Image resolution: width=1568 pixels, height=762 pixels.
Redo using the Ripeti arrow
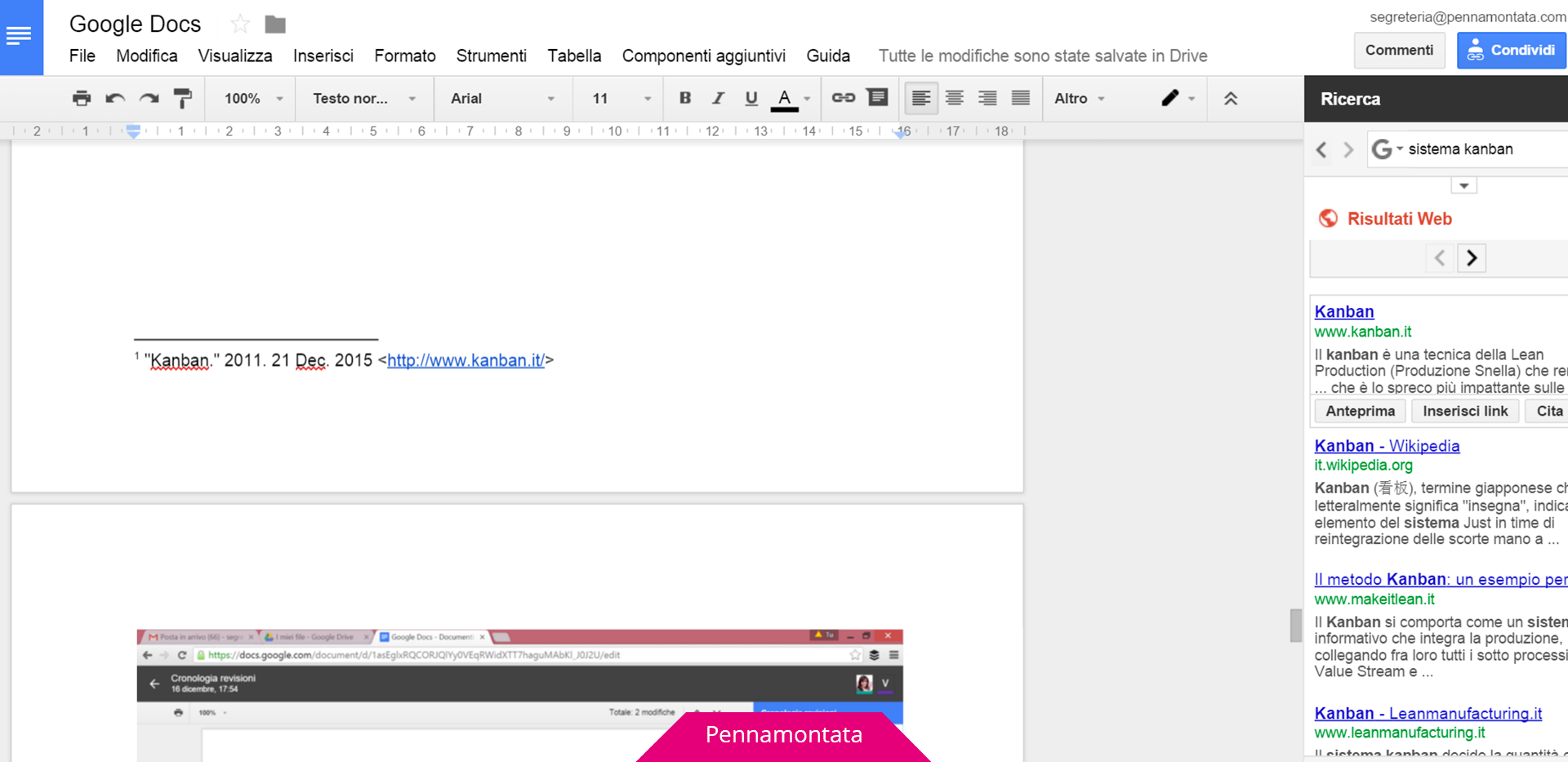coord(149,98)
